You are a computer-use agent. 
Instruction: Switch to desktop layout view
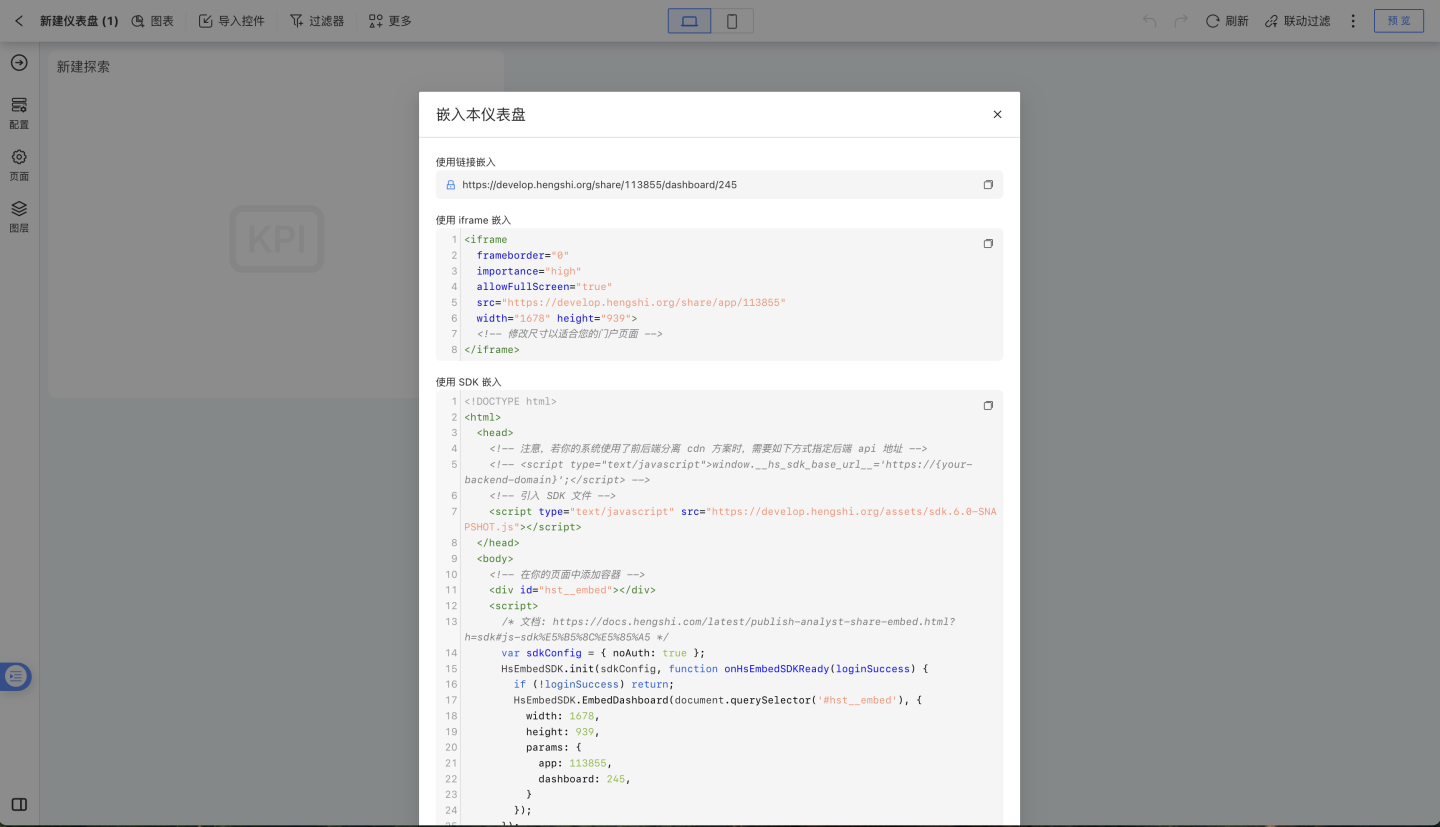(x=689, y=21)
